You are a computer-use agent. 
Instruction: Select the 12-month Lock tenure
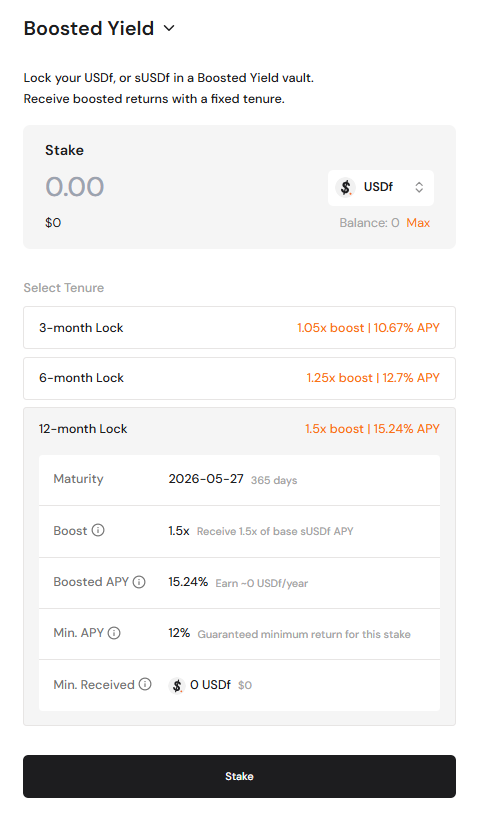239,429
